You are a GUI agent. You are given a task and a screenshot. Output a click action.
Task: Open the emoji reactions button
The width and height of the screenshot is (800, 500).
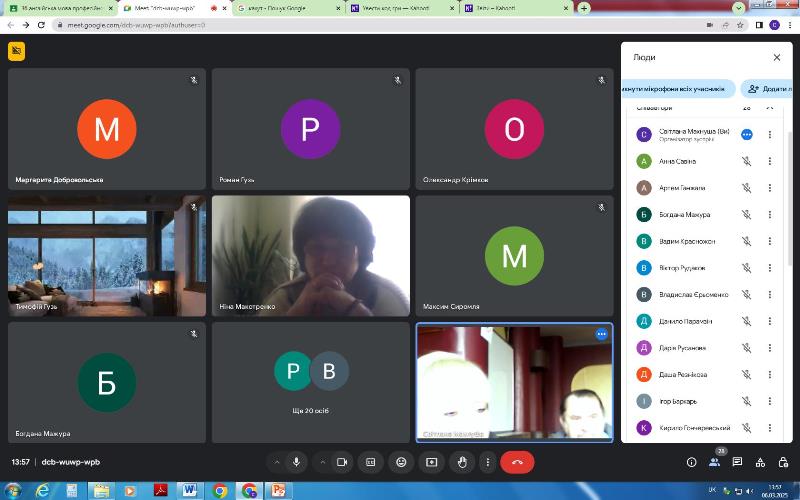click(401, 462)
